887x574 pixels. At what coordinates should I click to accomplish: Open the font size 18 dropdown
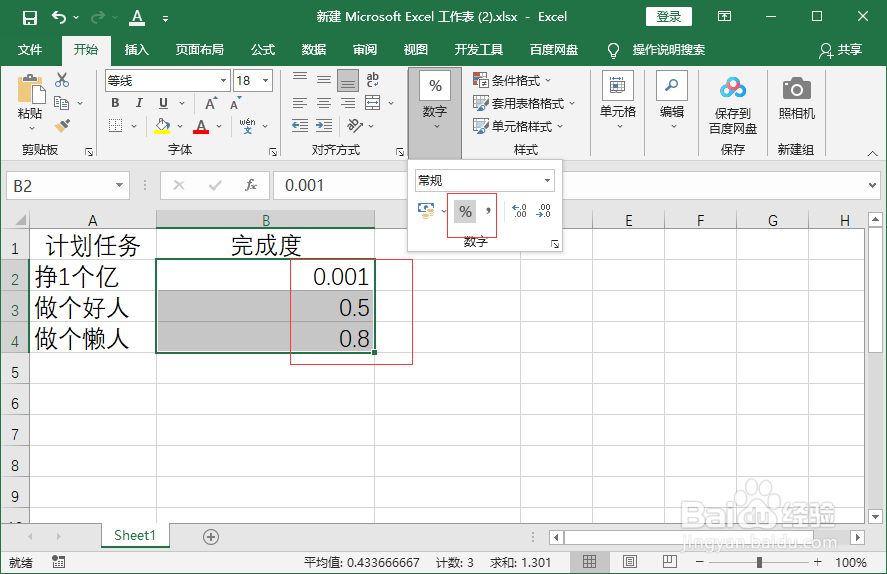(x=265, y=81)
